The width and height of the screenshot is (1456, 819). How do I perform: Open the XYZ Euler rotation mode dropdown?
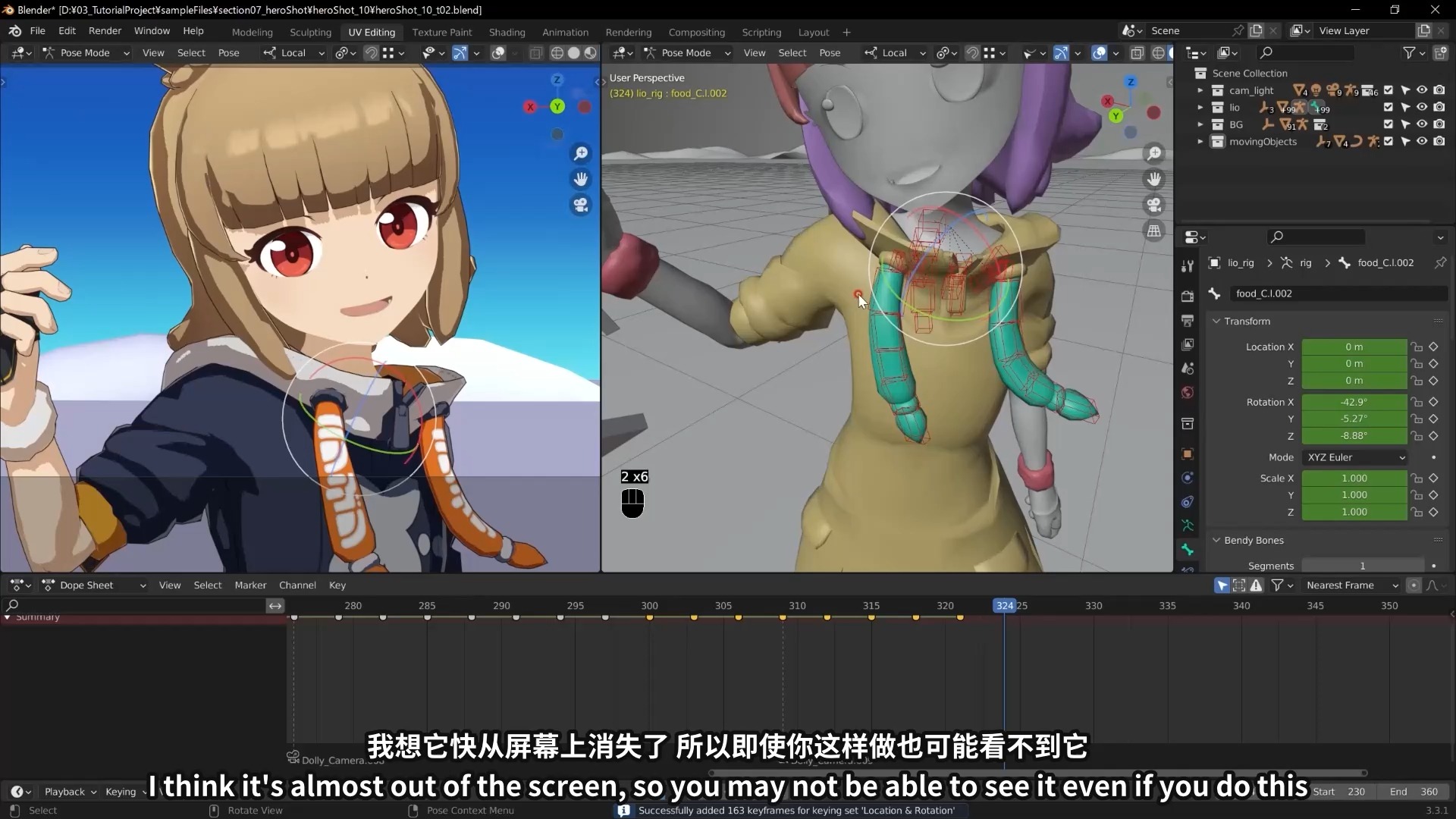click(x=1355, y=457)
